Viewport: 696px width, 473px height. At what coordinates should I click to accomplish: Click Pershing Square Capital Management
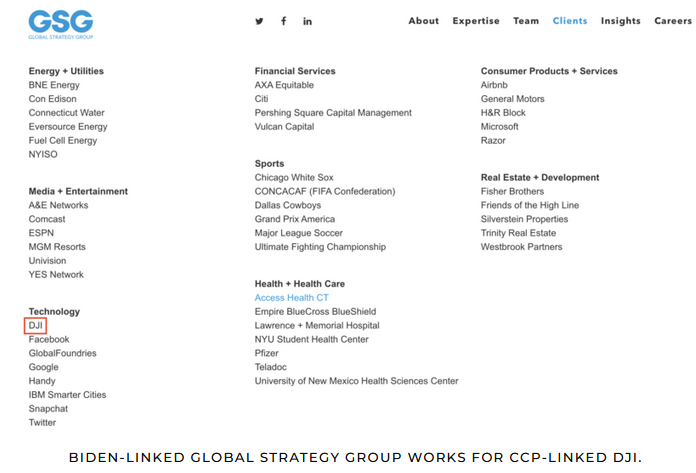(333, 113)
